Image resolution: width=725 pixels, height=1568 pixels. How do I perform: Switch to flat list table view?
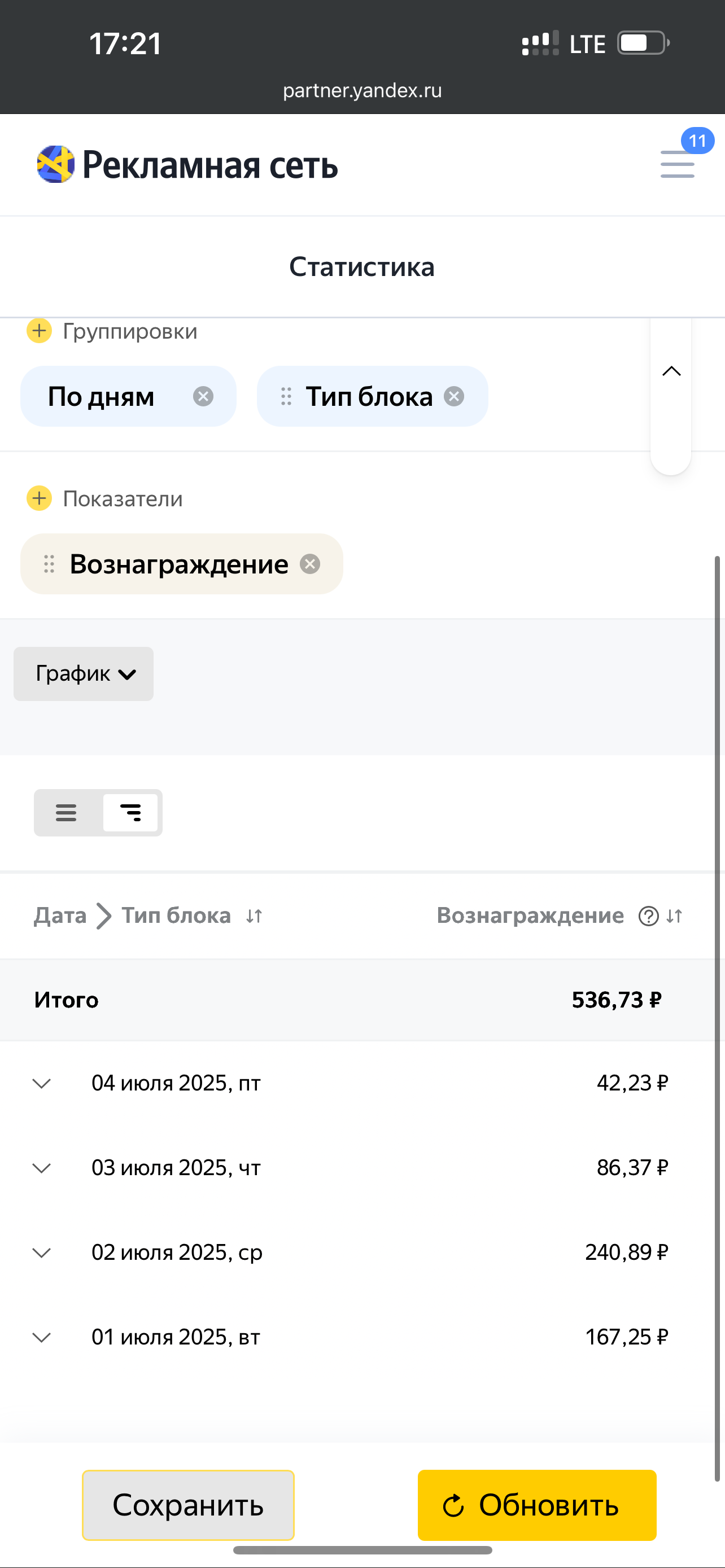tap(67, 813)
